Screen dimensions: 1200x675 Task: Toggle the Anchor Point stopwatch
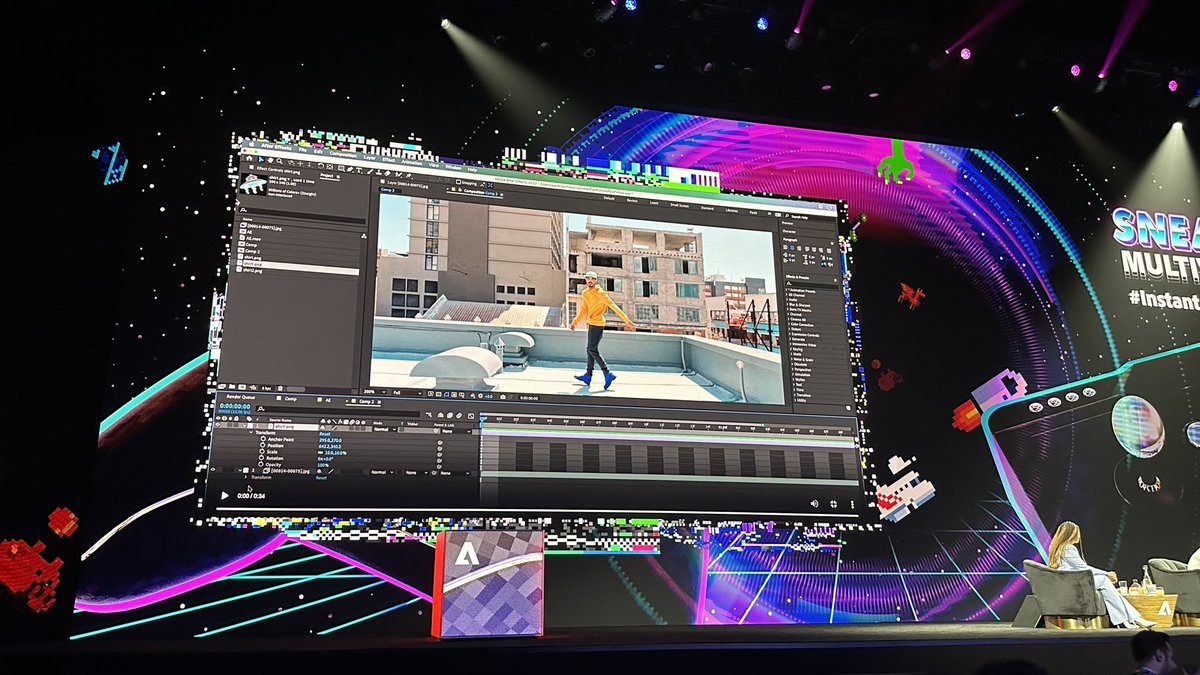263,439
